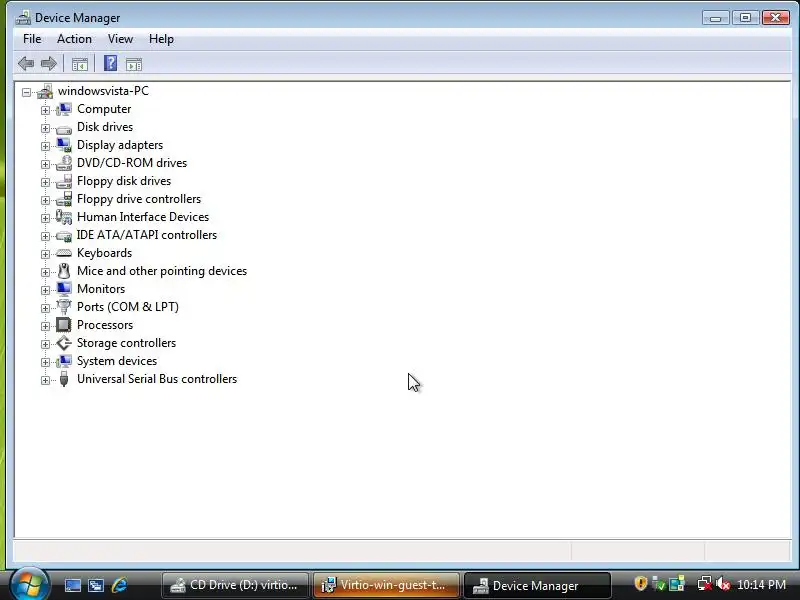
Task: Open the File menu
Action: pyautogui.click(x=32, y=39)
